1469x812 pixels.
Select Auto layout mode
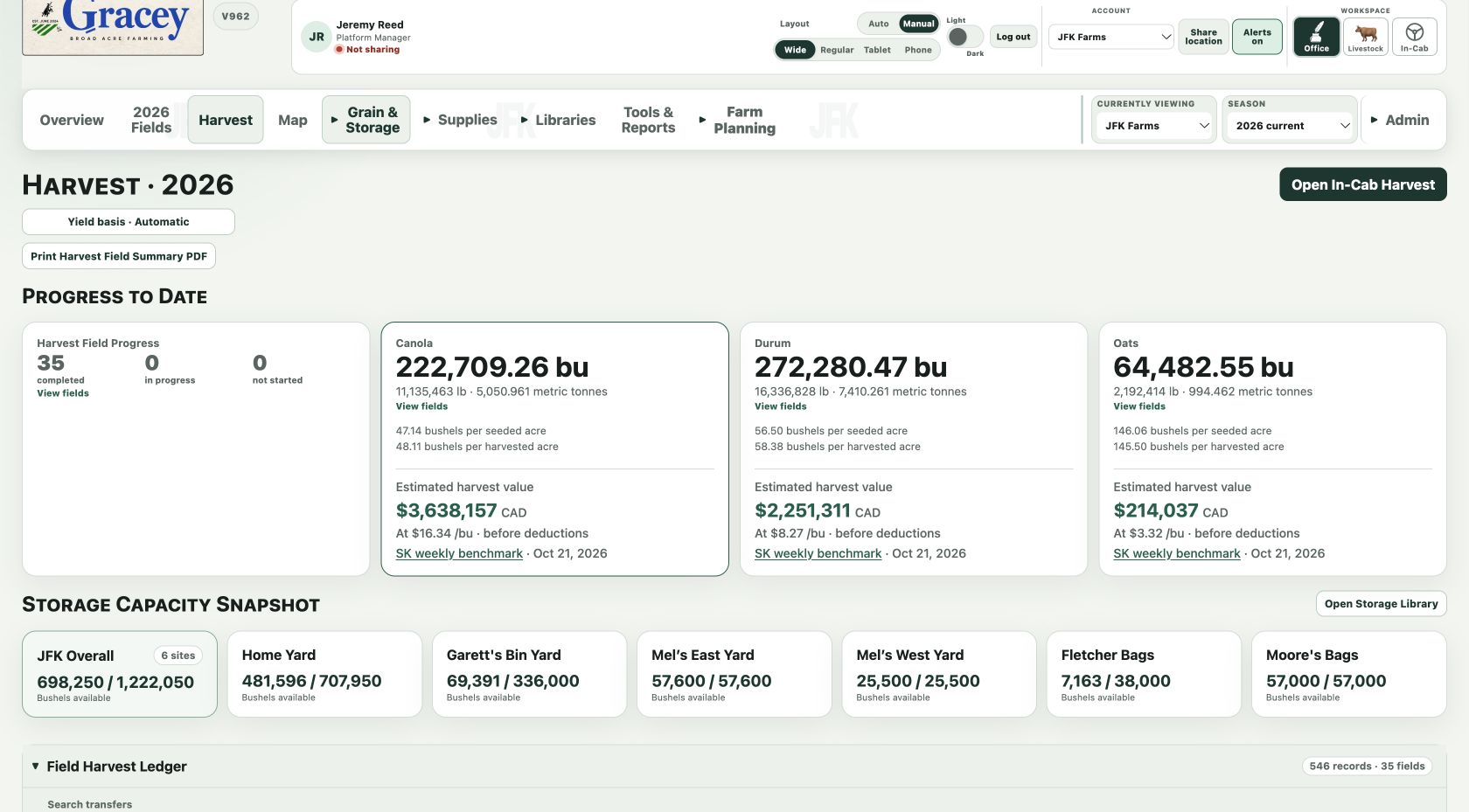tap(878, 24)
